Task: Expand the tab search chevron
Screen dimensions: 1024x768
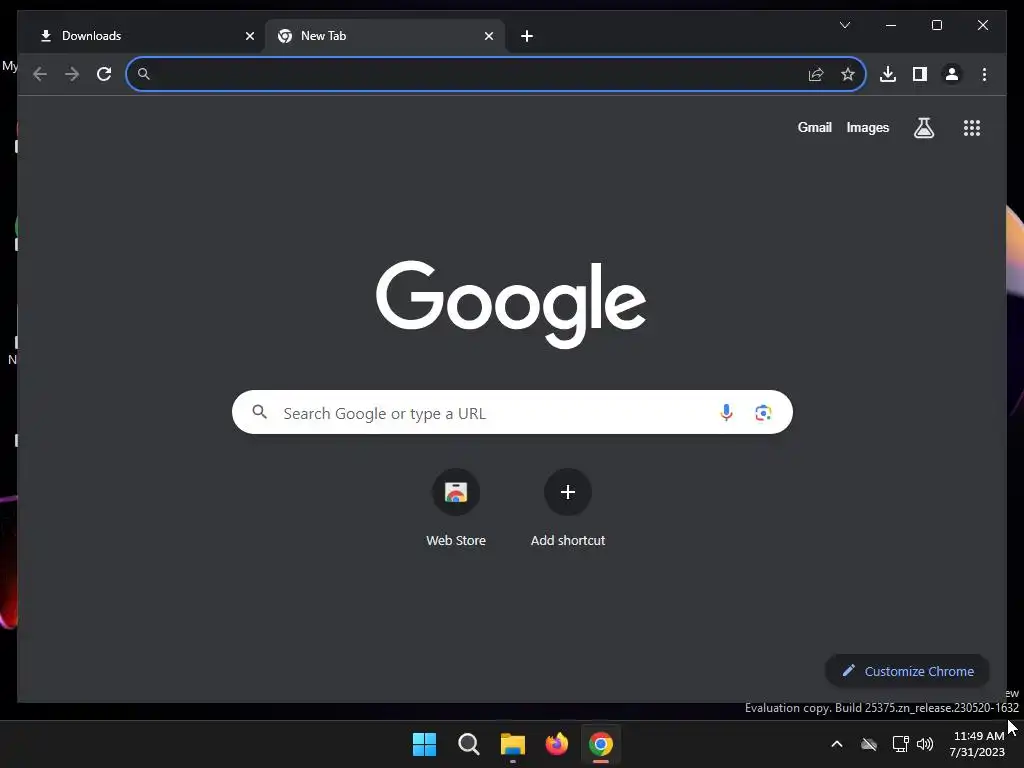Action: point(844,25)
